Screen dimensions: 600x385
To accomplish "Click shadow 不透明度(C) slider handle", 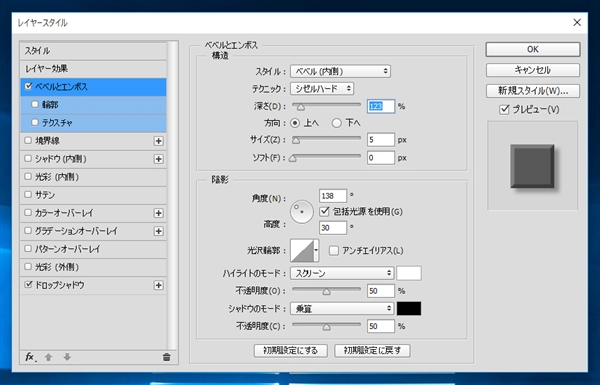I will 326,327.
